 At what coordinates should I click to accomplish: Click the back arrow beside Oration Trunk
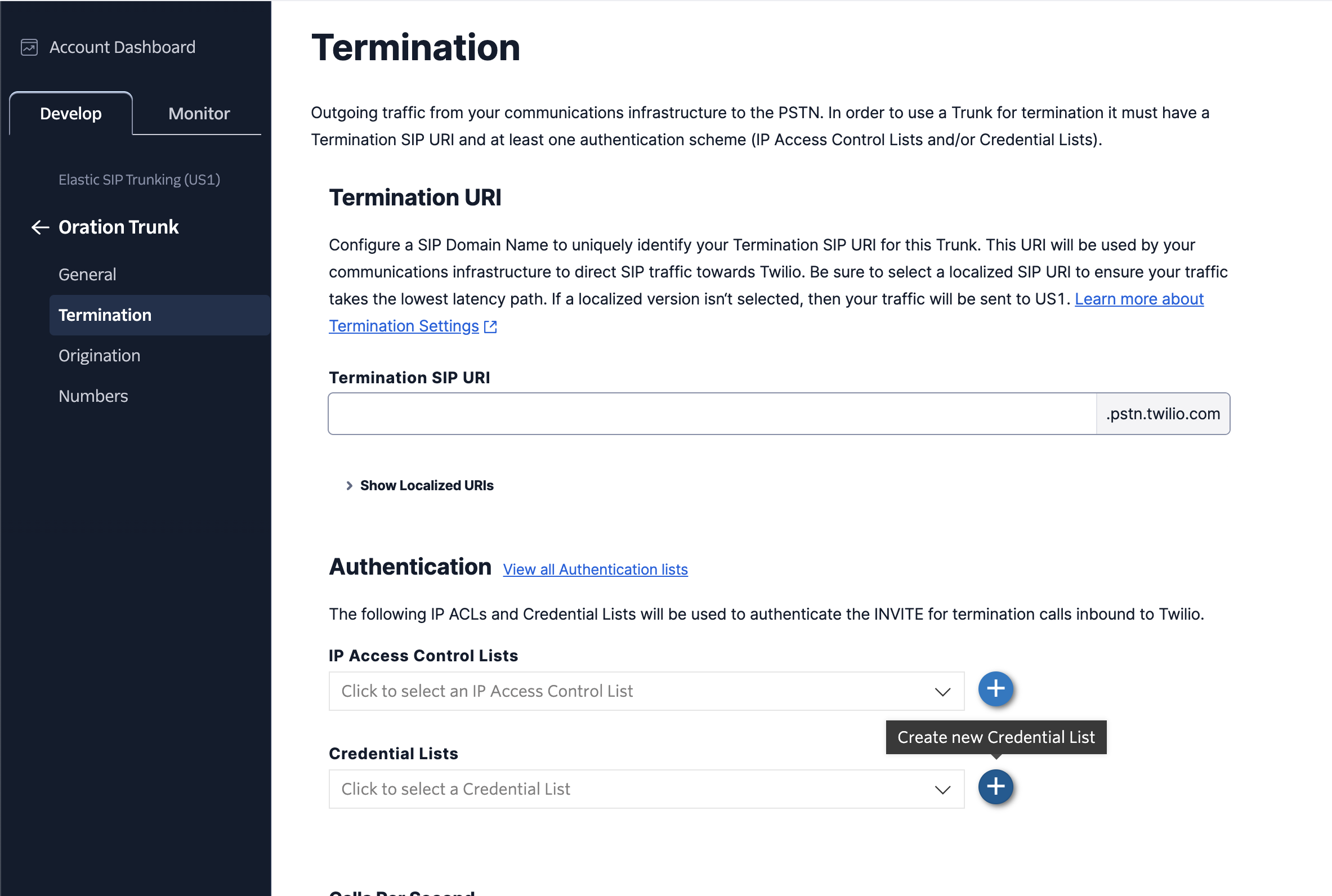(x=39, y=227)
